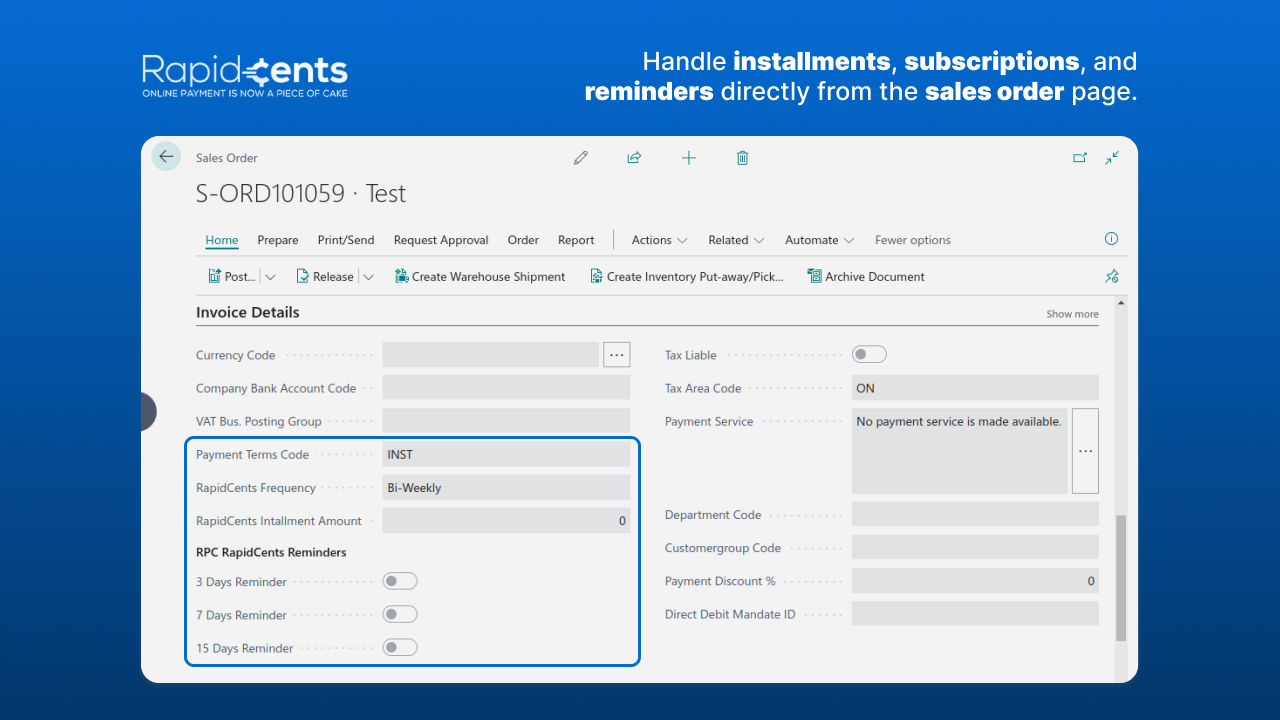Select the Home tab
This screenshot has width=1280, height=720.
coord(222,240)
